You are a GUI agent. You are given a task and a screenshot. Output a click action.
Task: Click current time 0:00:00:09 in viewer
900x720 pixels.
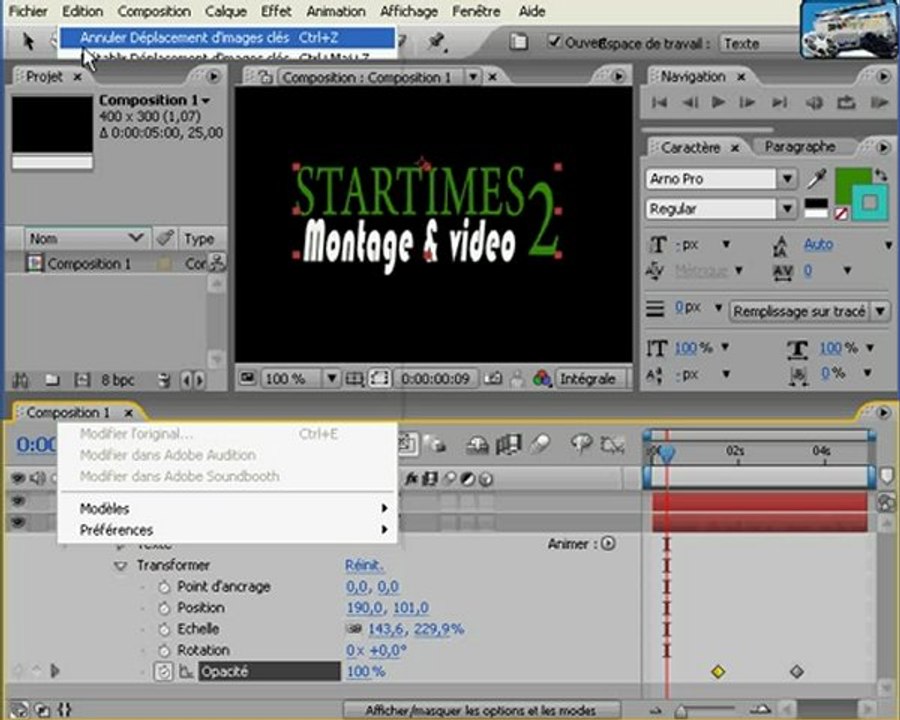[435, 379]
